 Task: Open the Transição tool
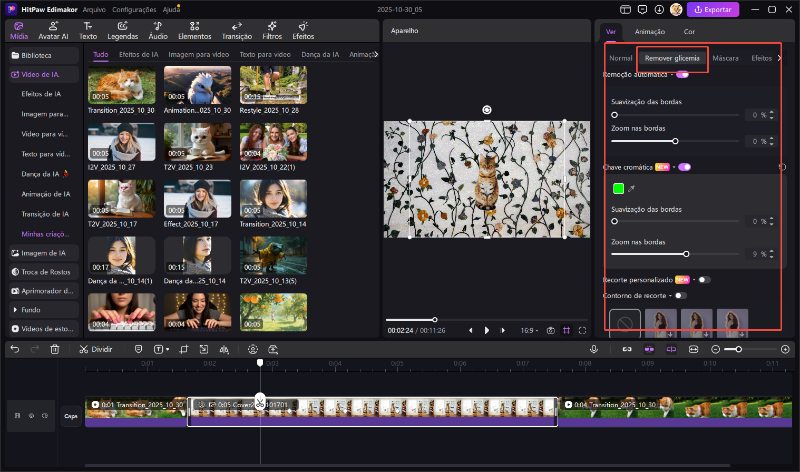pos(237,31)
